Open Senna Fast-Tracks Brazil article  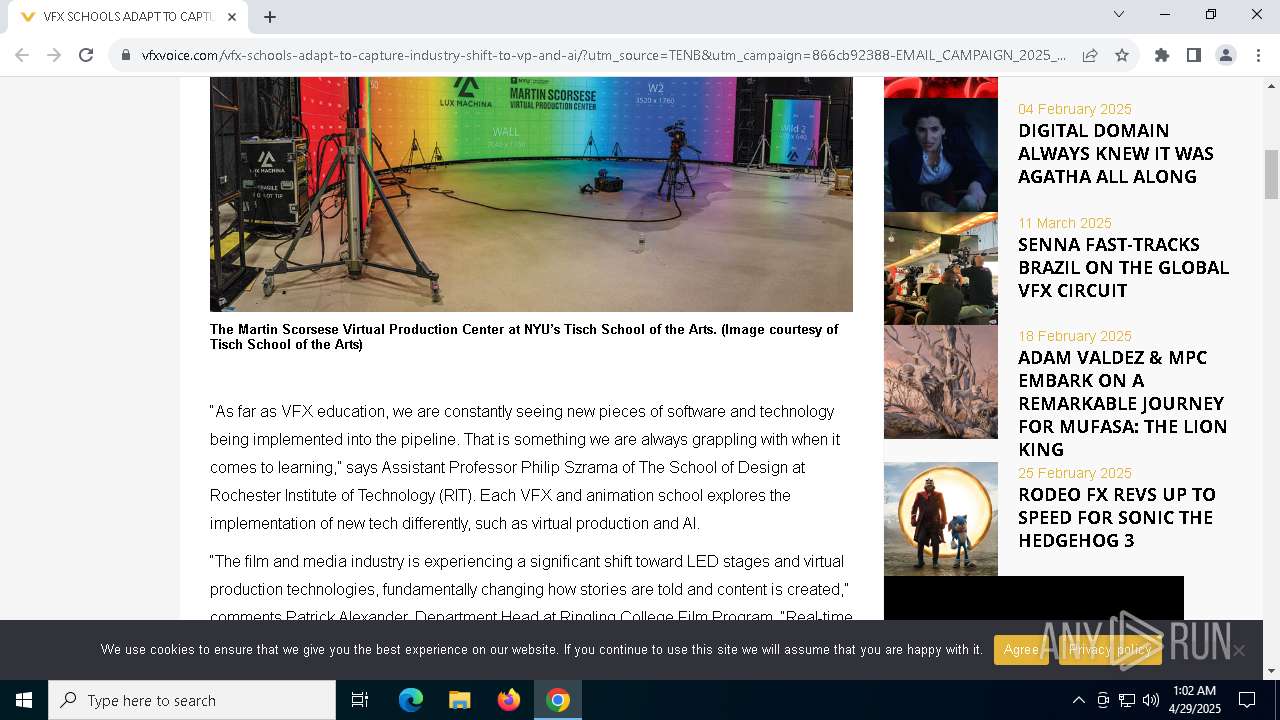click(1123, 268)
